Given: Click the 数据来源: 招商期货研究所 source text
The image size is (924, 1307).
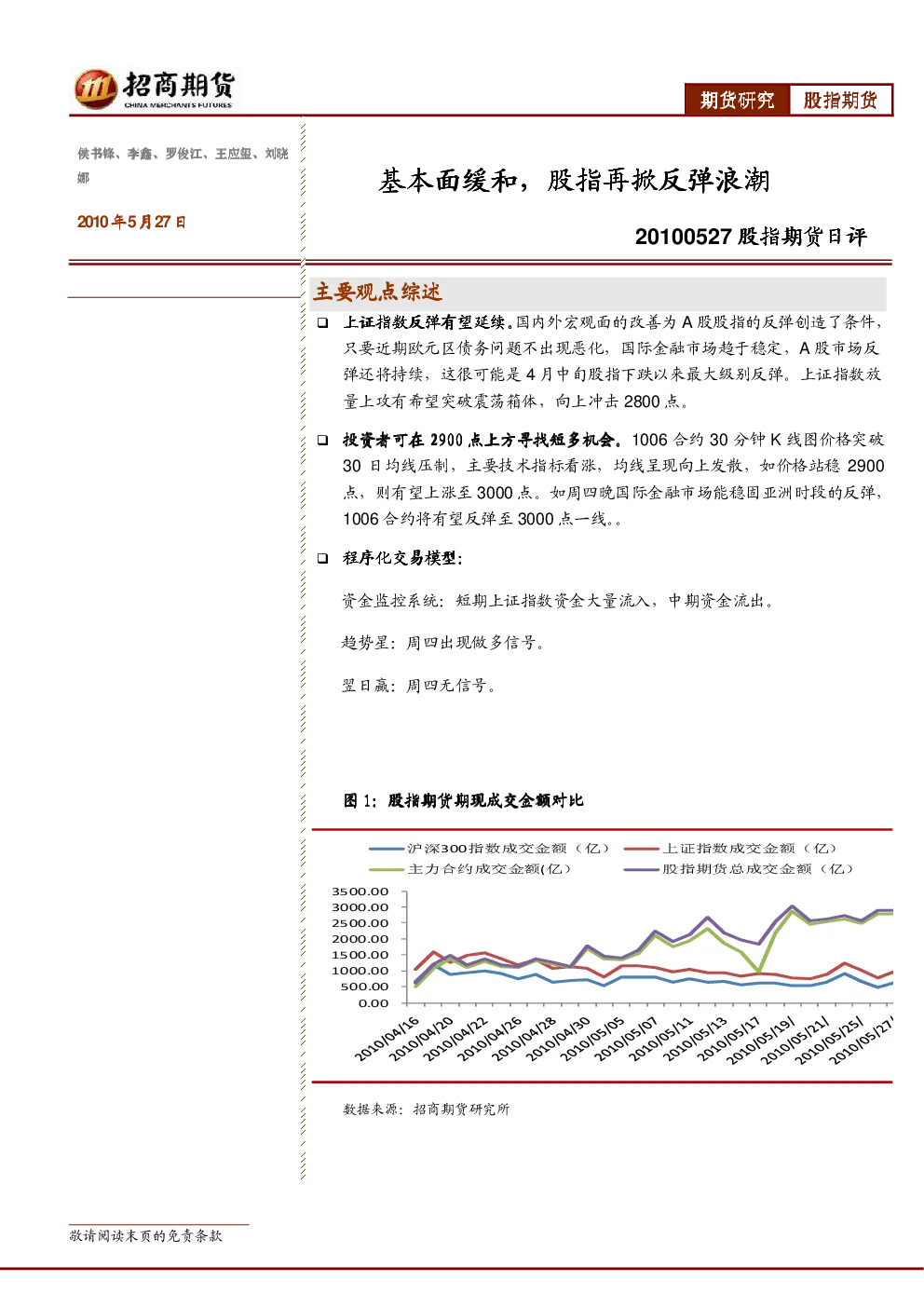Looking at the screenshot, I should tap(426, 1109).
